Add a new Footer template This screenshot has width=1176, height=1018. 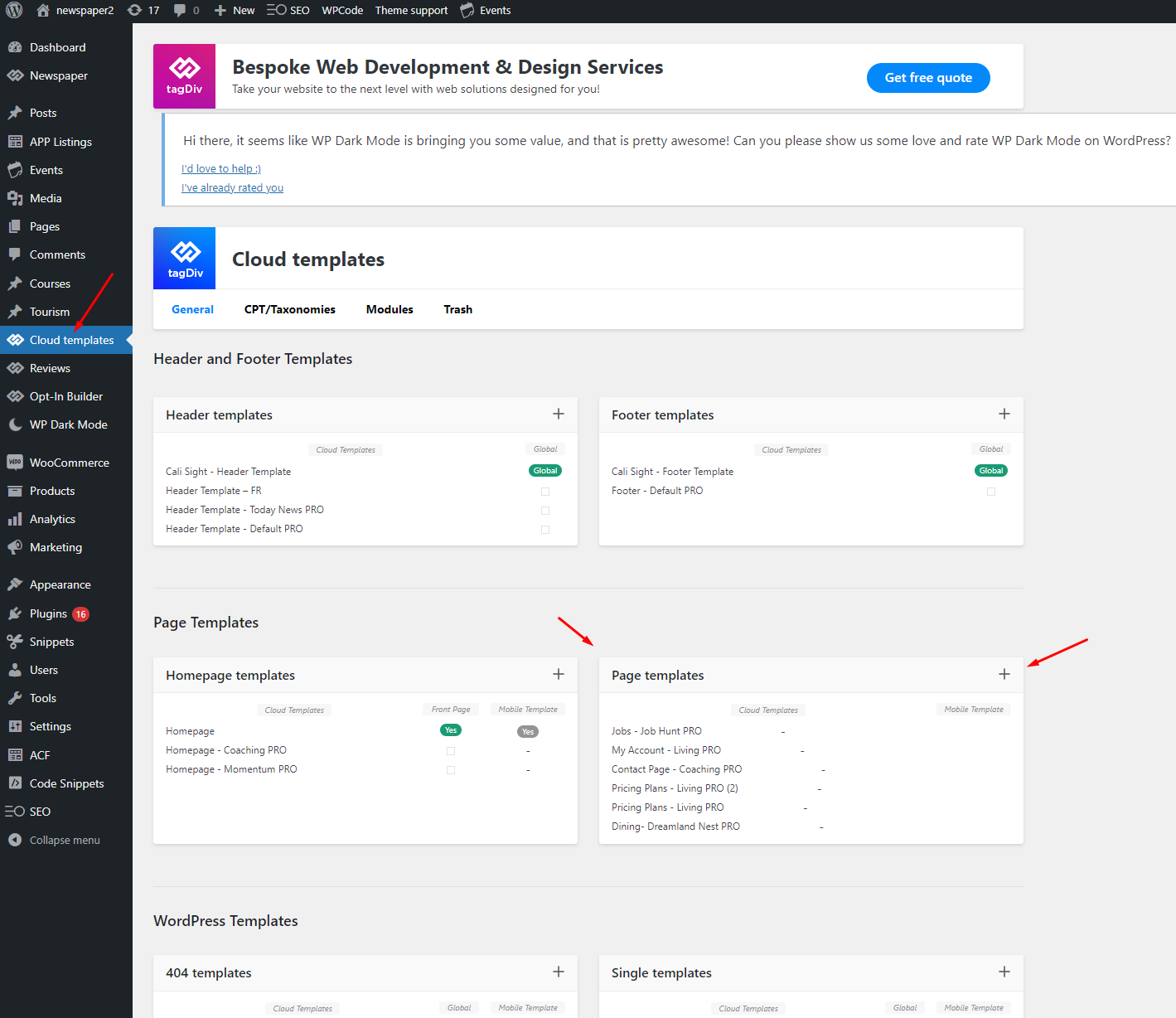(1004, 414)
